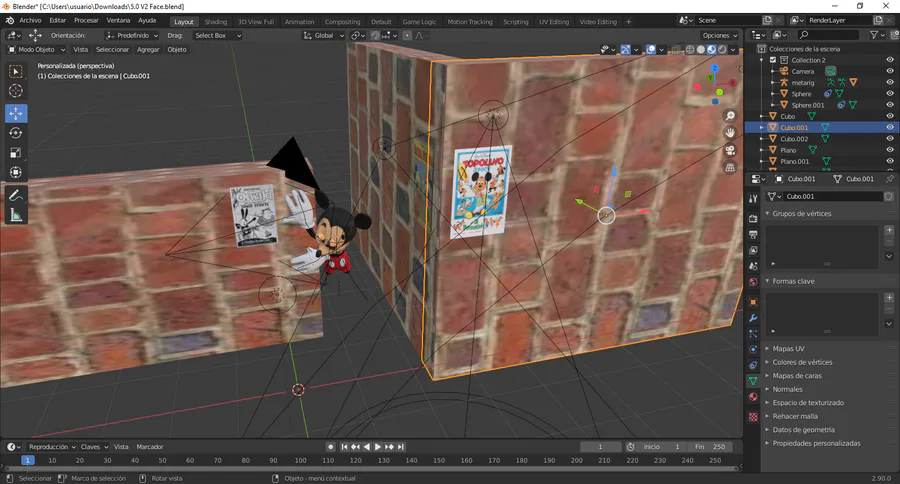Screen dimensions: 900x484
Task: Click the Fin 250 end frame field
Action: click(x=710, y=447)
